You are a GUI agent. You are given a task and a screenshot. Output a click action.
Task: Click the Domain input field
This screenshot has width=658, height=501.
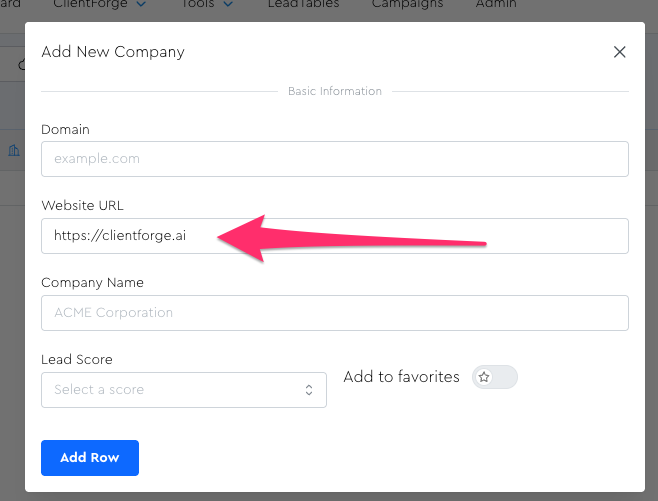tap(334, 159)
